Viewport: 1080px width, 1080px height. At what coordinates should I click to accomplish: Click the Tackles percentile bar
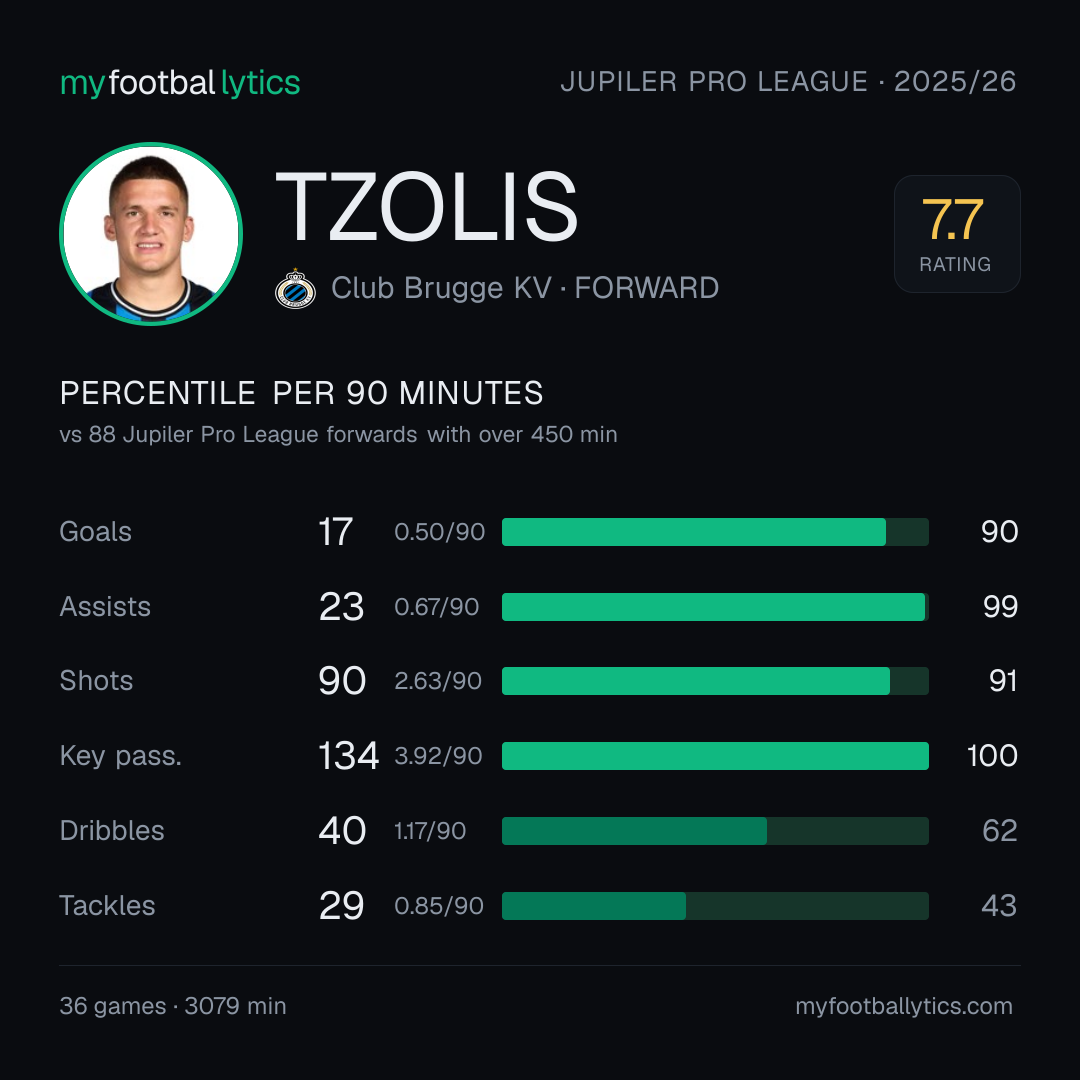715,906
